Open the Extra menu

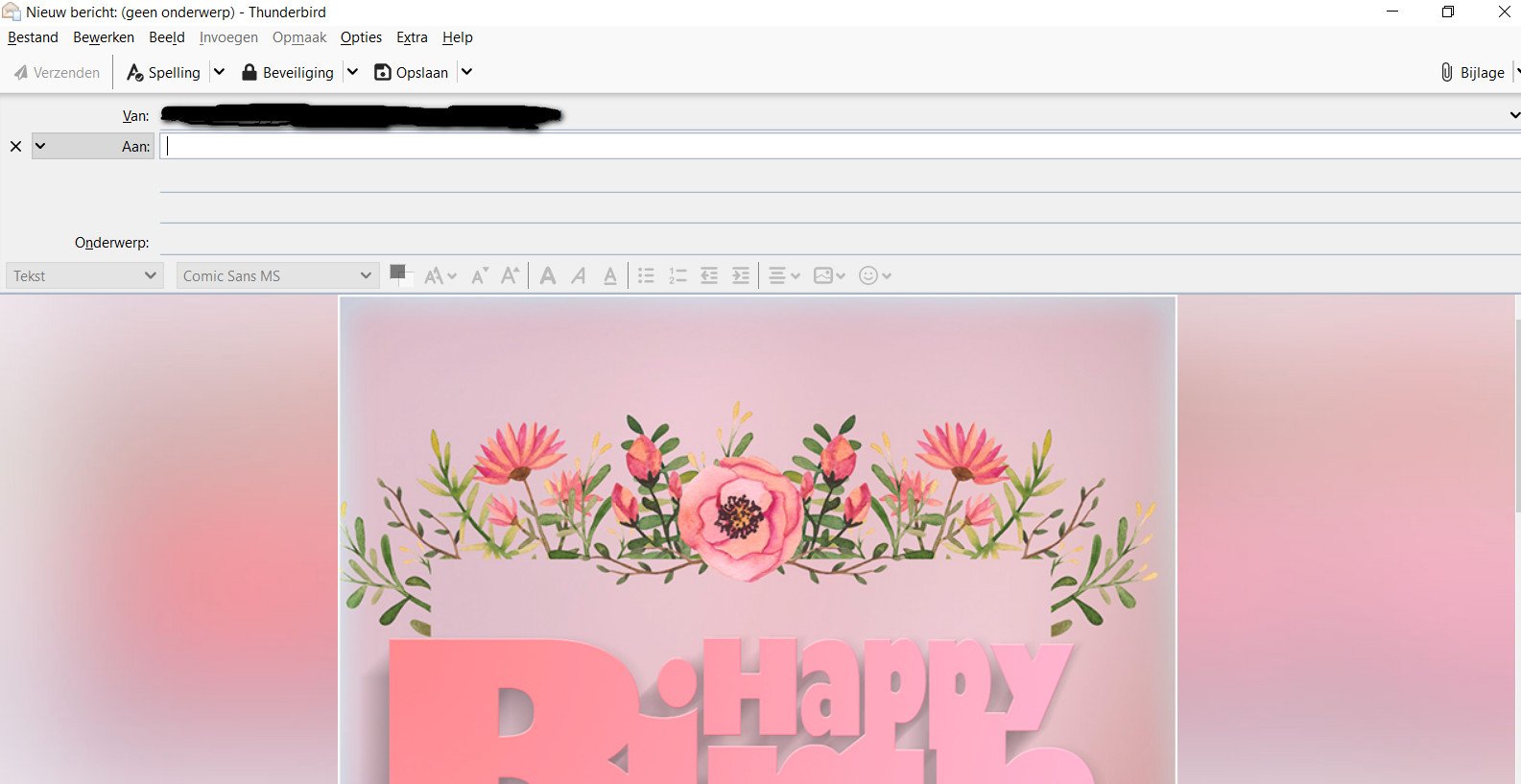tap(412, 37)
